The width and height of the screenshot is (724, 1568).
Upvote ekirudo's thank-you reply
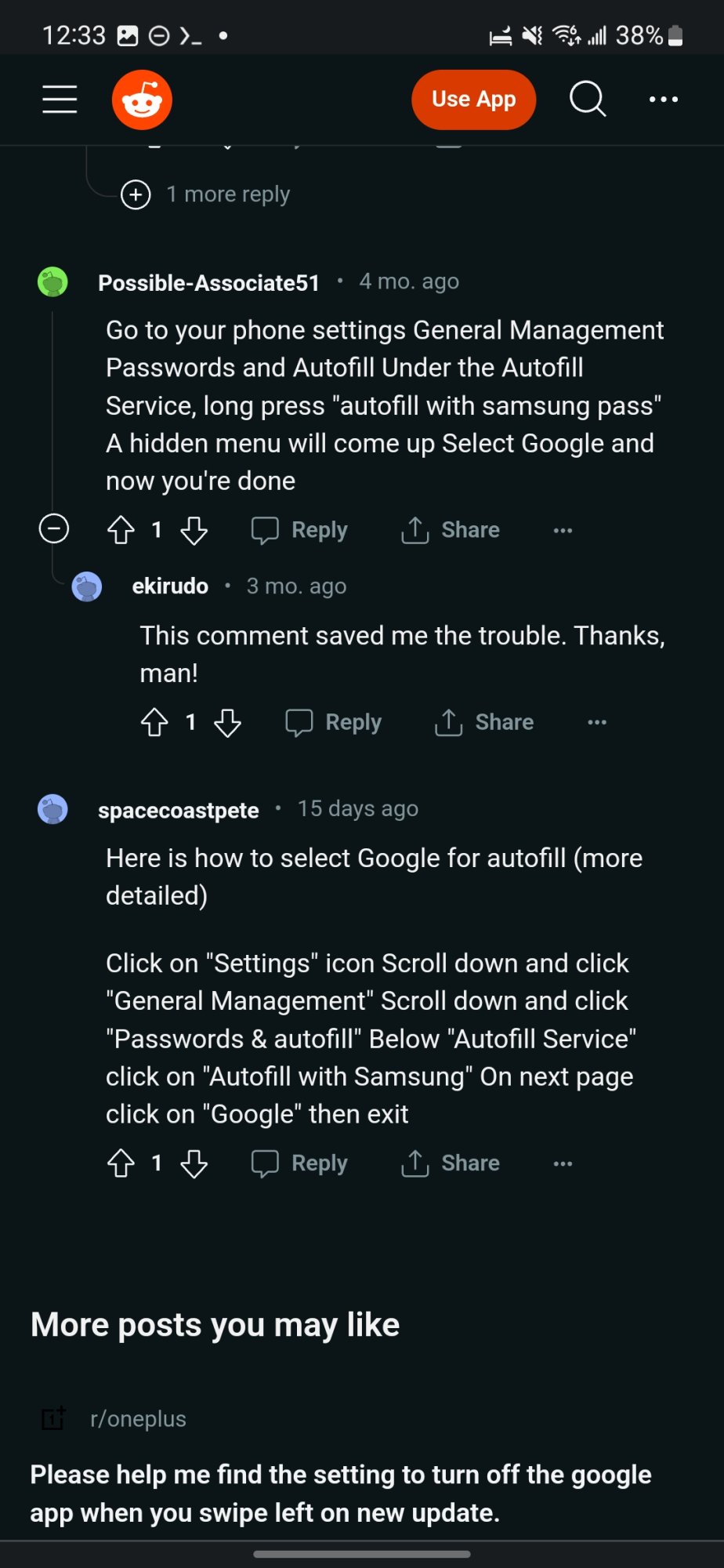pos(154,722)
